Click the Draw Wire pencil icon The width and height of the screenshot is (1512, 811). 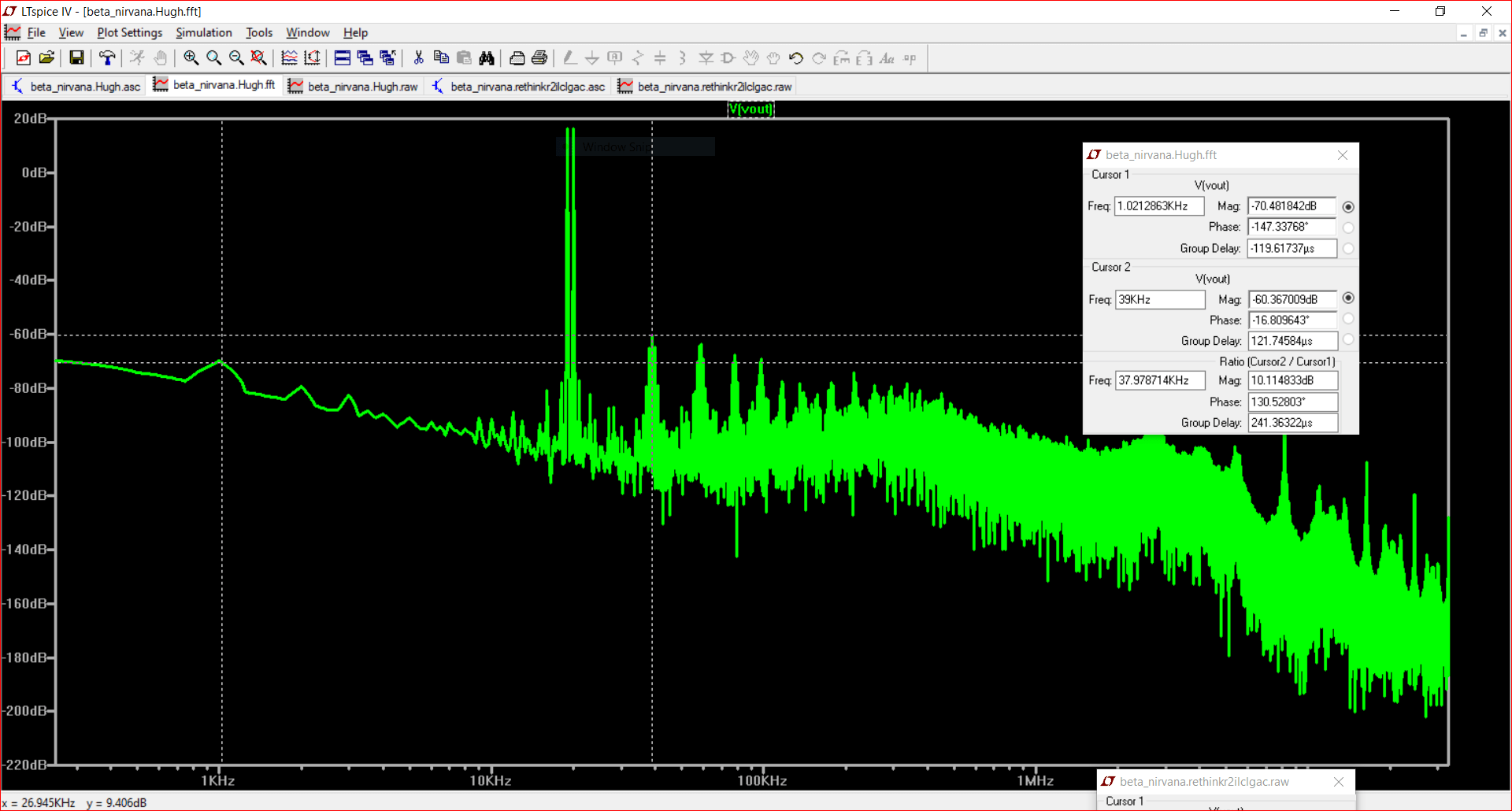(x=569, y=57)
